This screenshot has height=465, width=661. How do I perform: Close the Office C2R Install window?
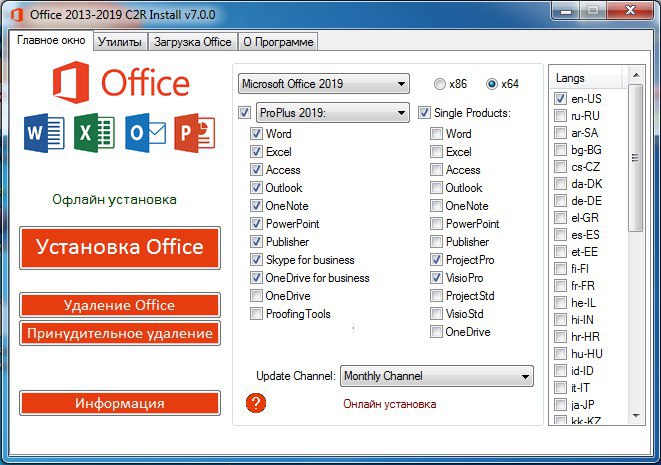pyautogui.click(x=630, y=10)
